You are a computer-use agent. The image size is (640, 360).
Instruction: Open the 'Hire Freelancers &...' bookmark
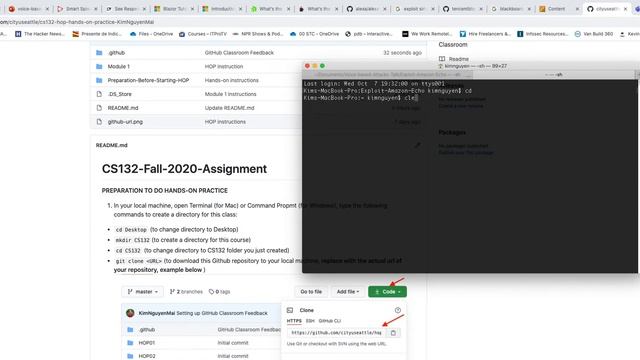coord(485,34)
